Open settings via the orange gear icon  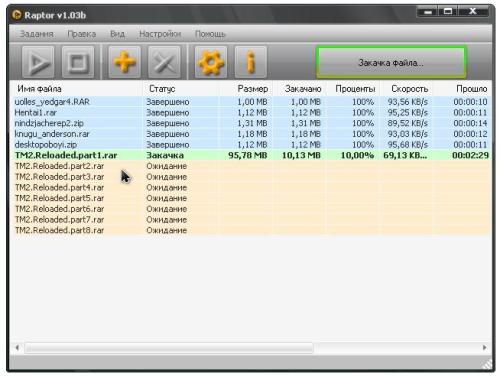point(211,62)
